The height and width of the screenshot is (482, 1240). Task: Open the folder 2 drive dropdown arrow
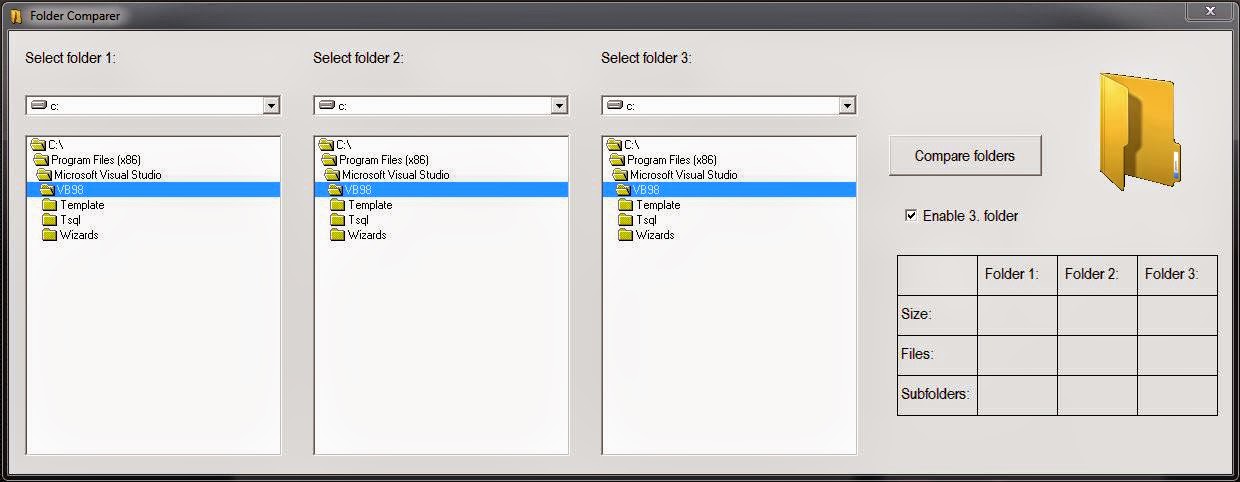point(559,105)
